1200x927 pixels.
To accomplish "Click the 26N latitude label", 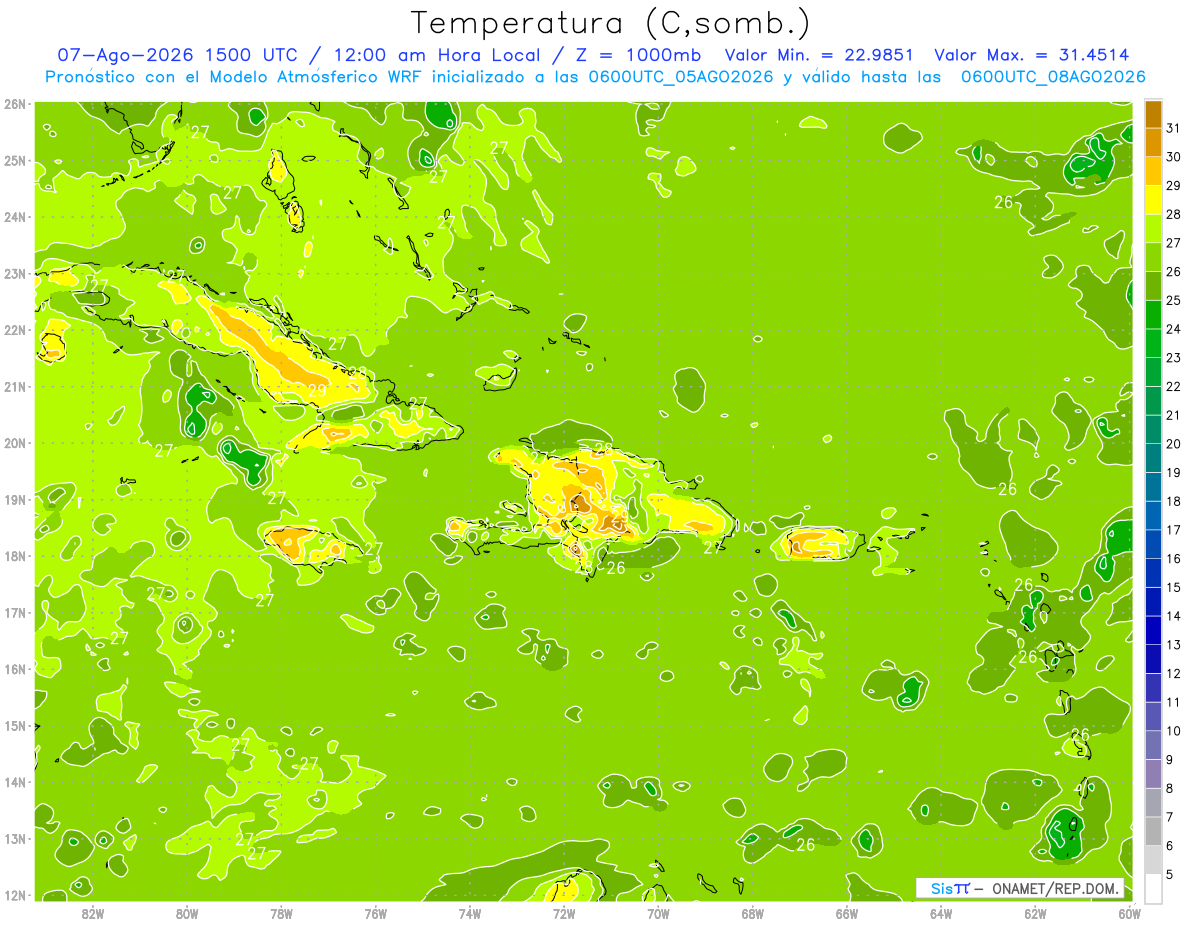I will coord(16,104).
